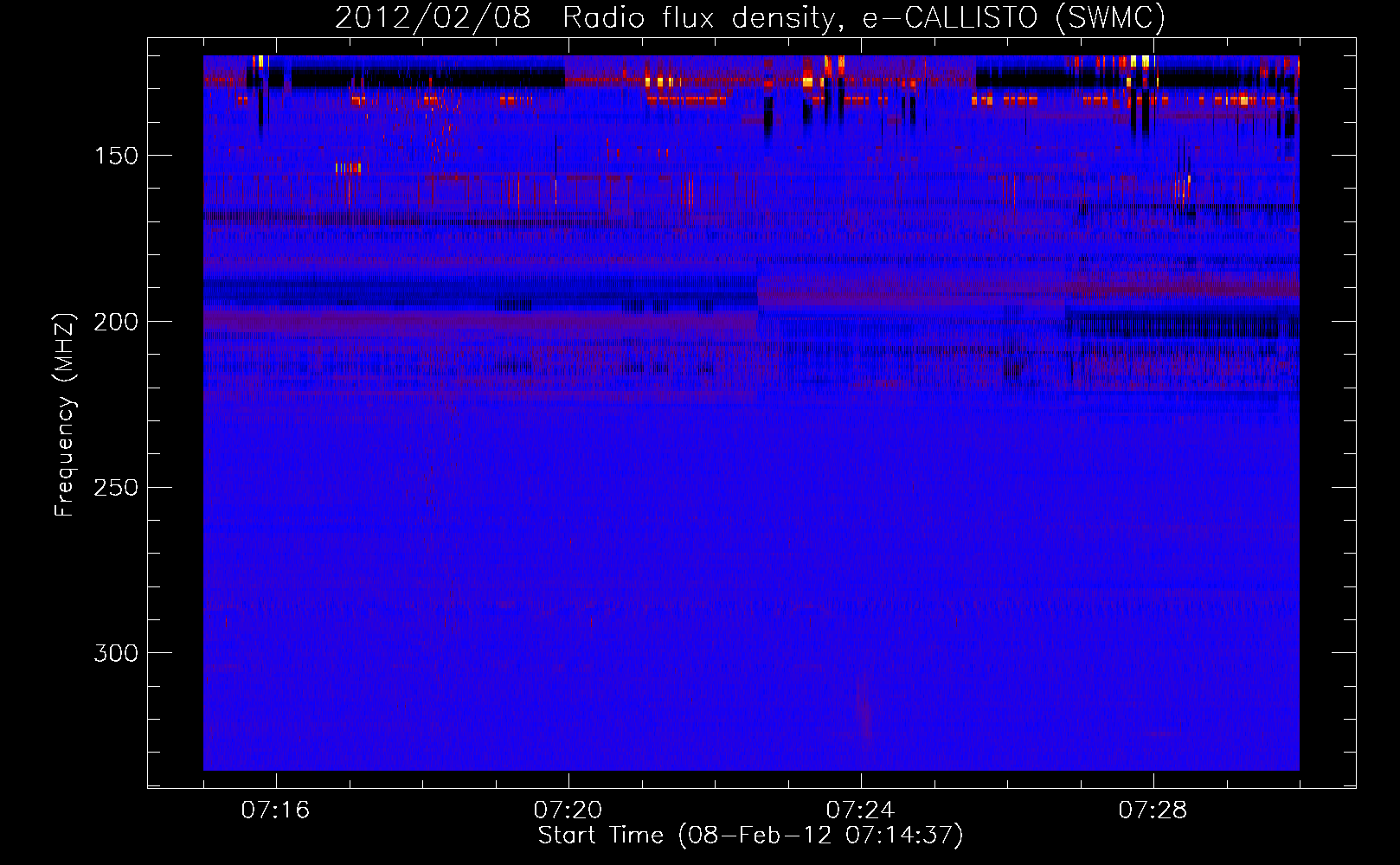This screenshot has width=1400, height=865.
Task: Click the 07:28 time tick label
Action: tap(1153, 811)
